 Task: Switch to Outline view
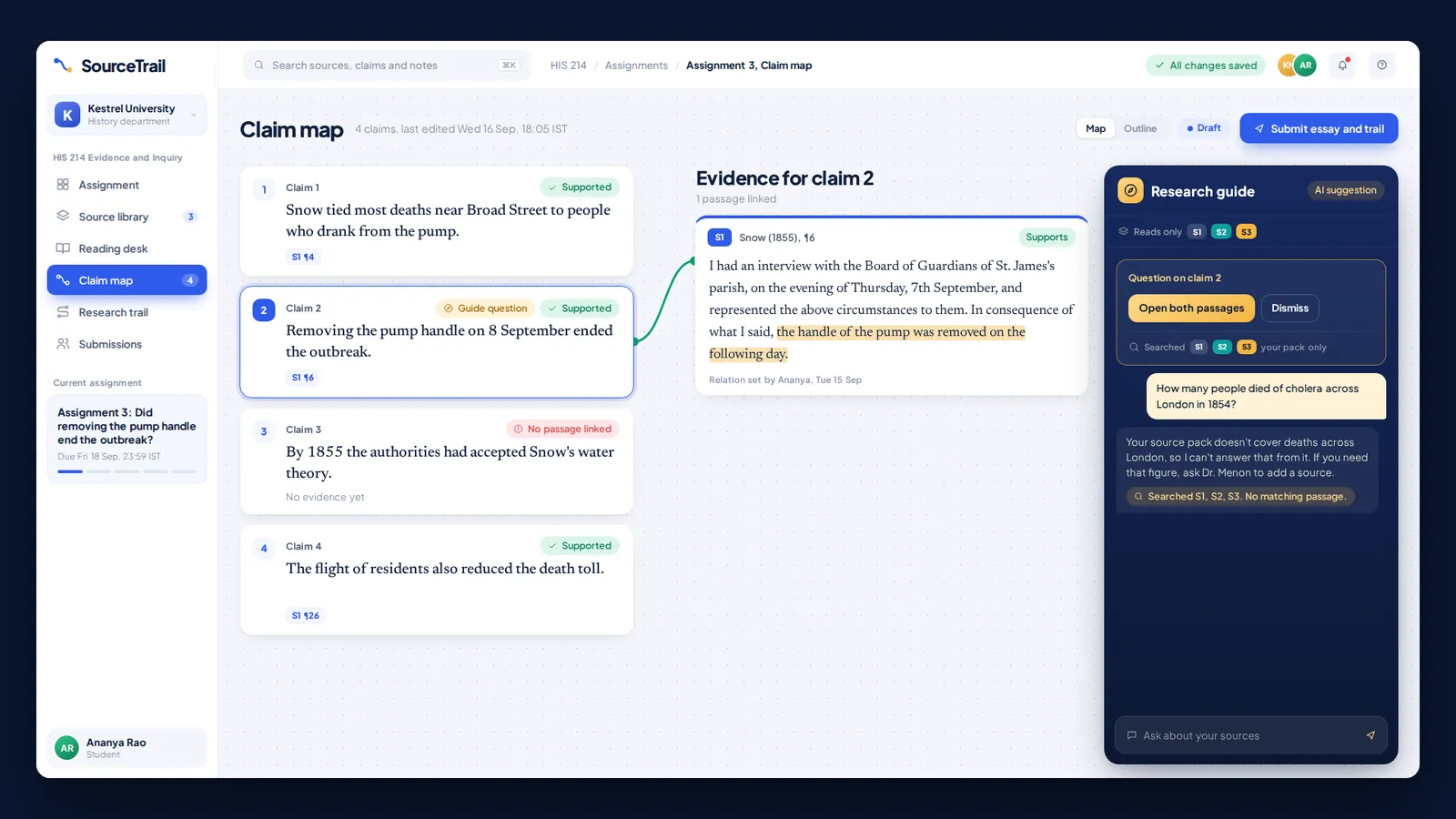pyautogui.click(x=1140, y=128)
